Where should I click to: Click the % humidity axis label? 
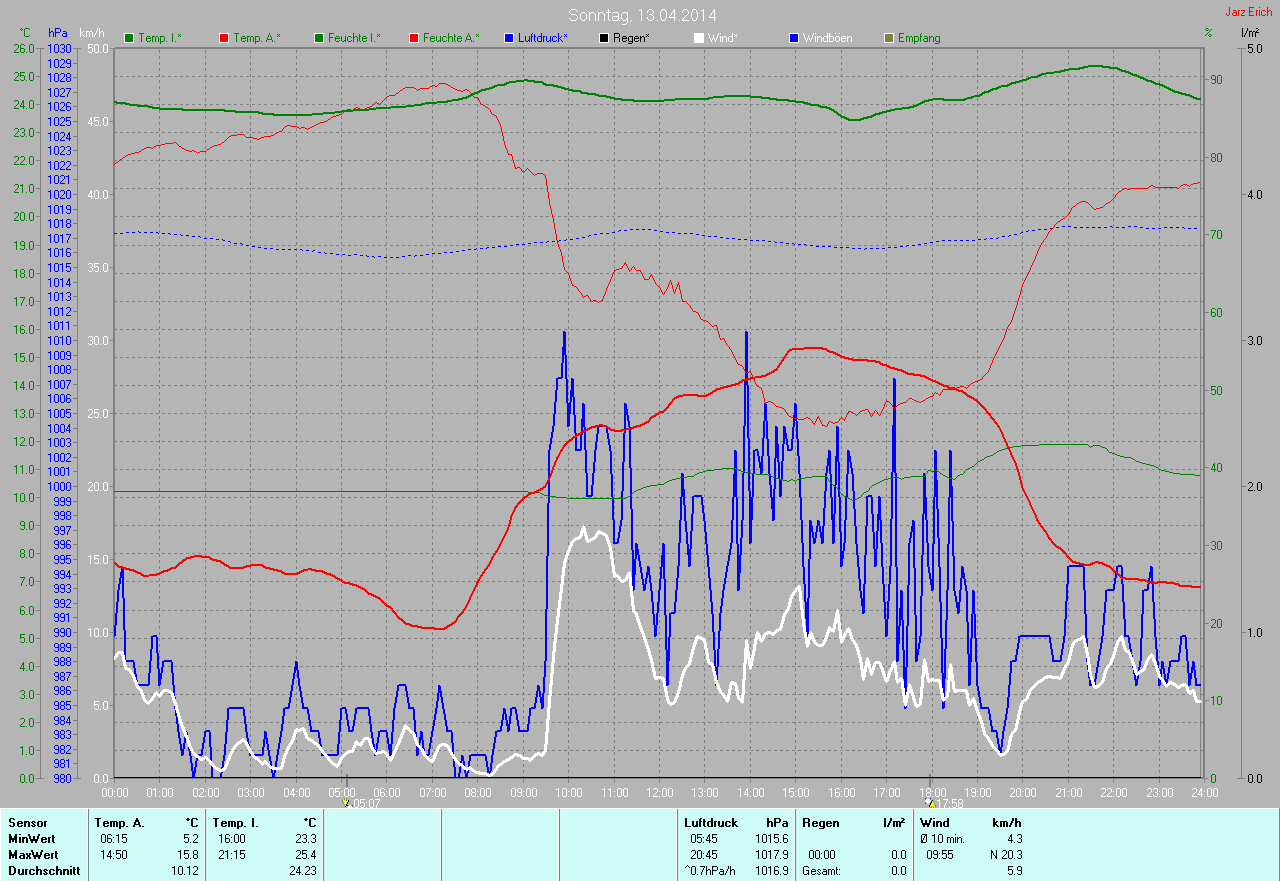tap(1208, 33)
